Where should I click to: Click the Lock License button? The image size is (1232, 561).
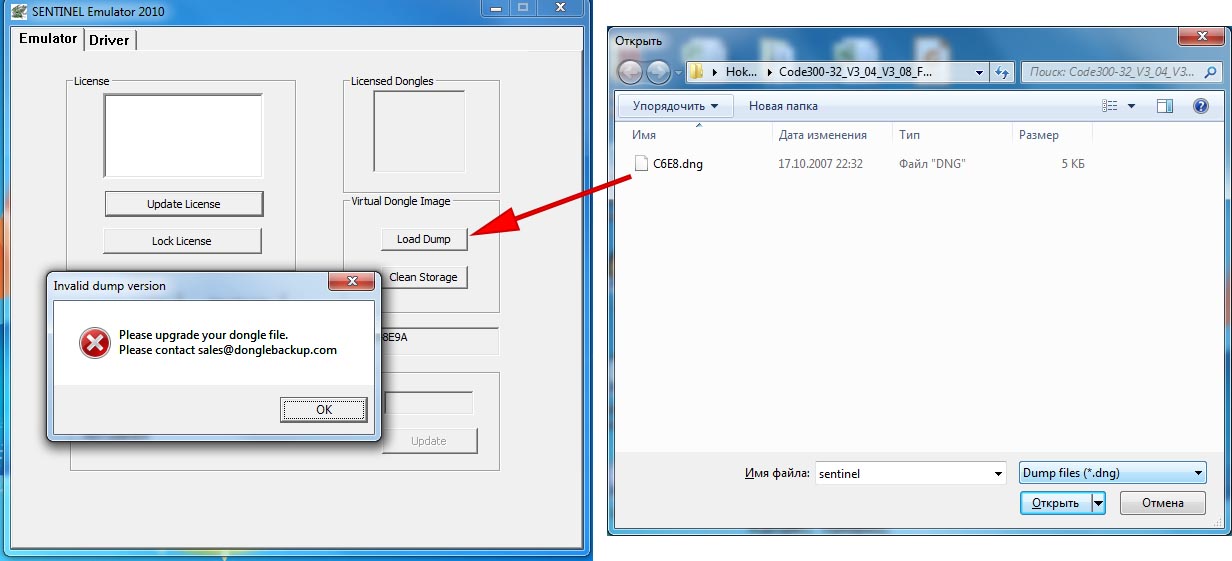click(182, 241)
